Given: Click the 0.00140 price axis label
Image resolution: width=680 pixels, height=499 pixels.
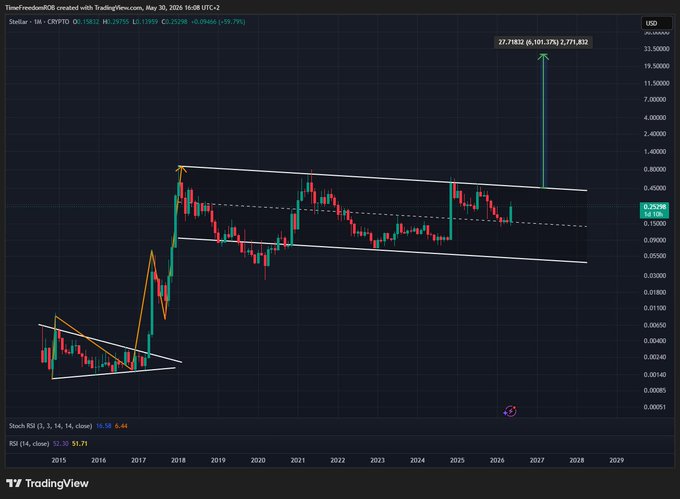Looking at the screenshot, I should 655,375.
